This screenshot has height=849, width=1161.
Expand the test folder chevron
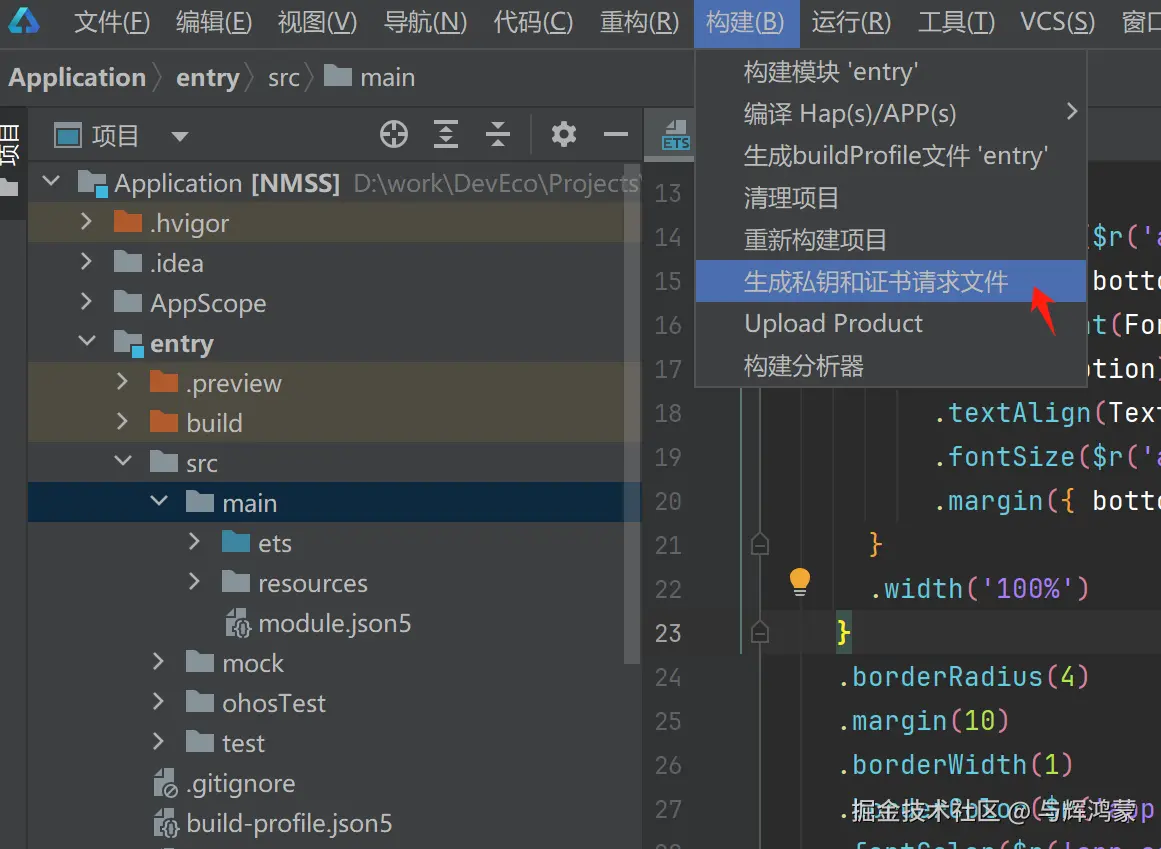pos(158,741)
